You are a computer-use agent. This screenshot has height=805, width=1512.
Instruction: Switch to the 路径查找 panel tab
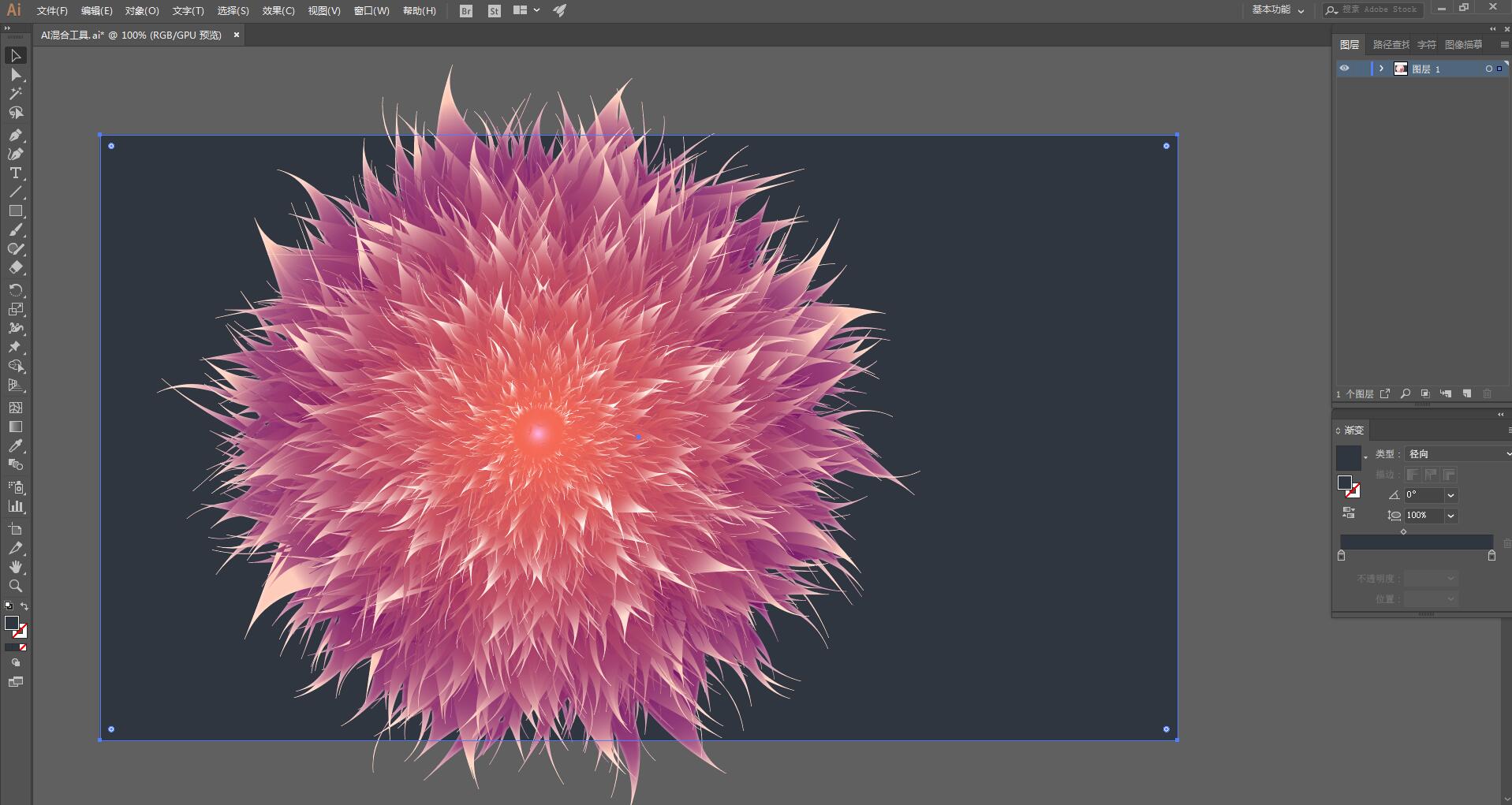point(1391,45)
